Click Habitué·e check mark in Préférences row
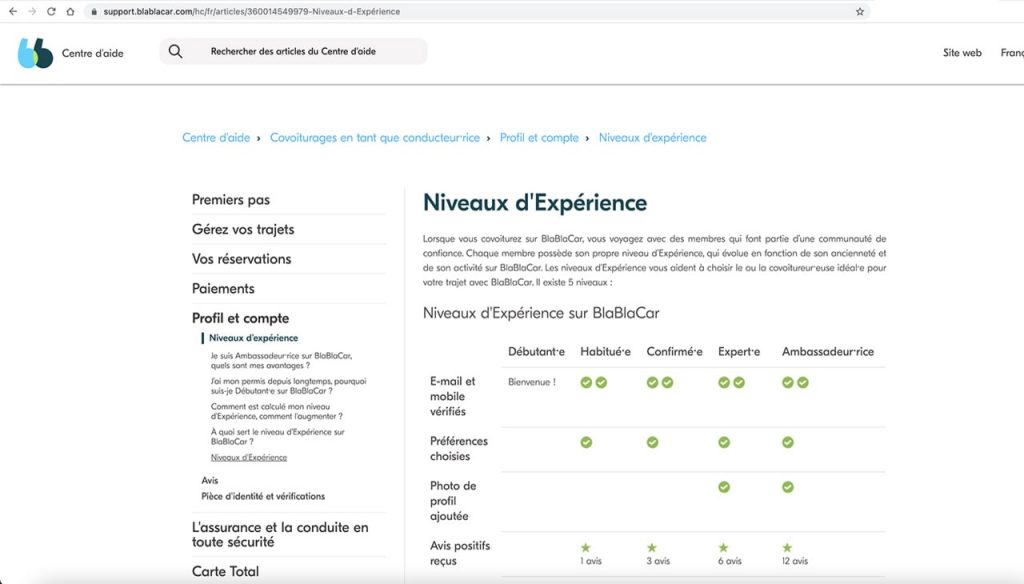 [x=586, y=442]
